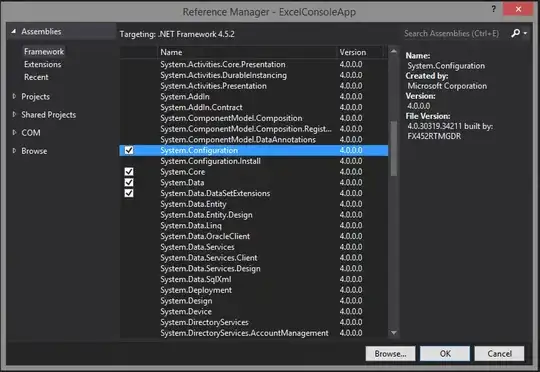
Task: Expand the COM section
Action: [x=14, y=133]
